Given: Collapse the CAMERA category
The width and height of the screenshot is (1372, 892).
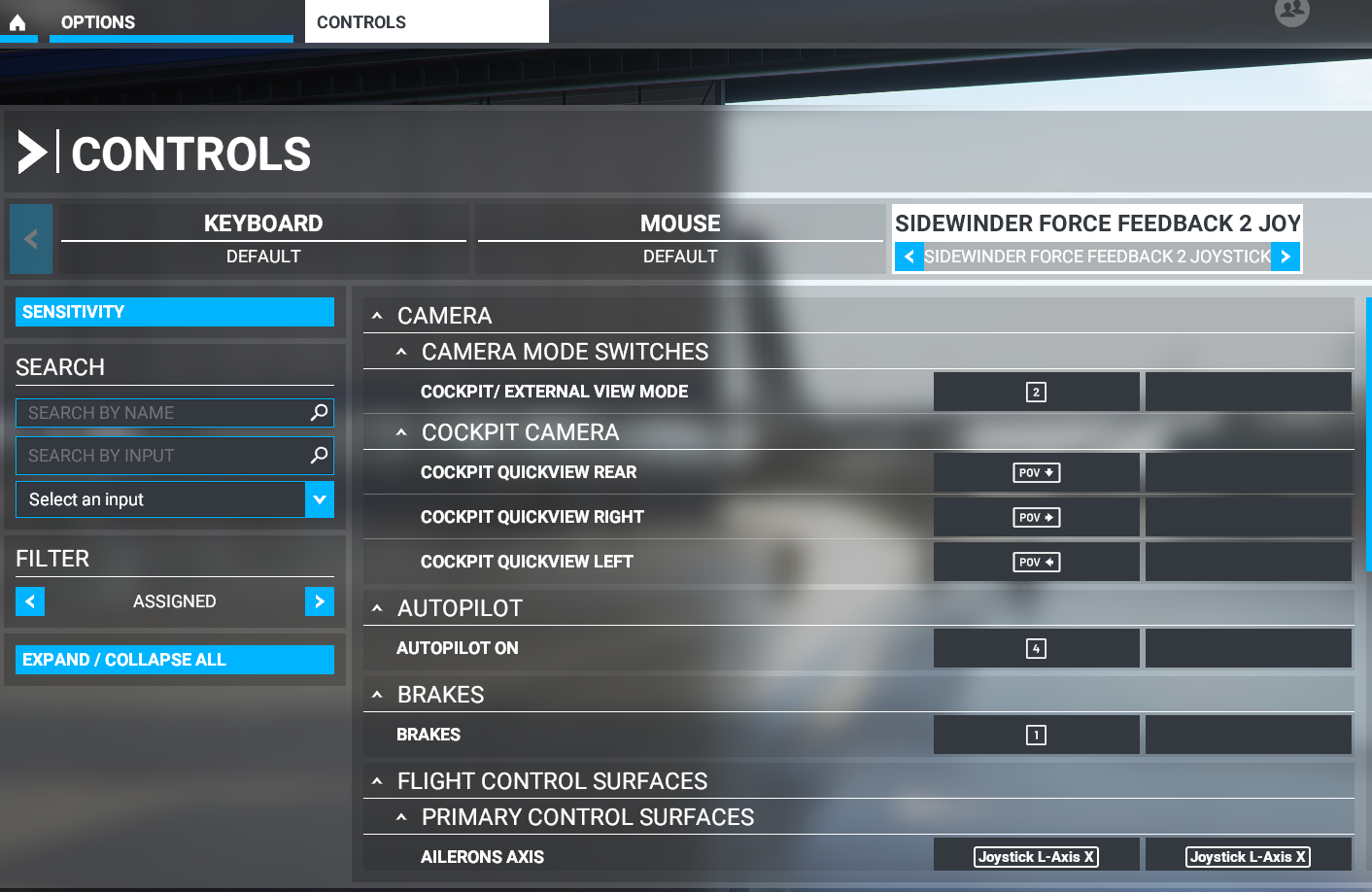Looking at the screenshot, I should tap(377, 316).
